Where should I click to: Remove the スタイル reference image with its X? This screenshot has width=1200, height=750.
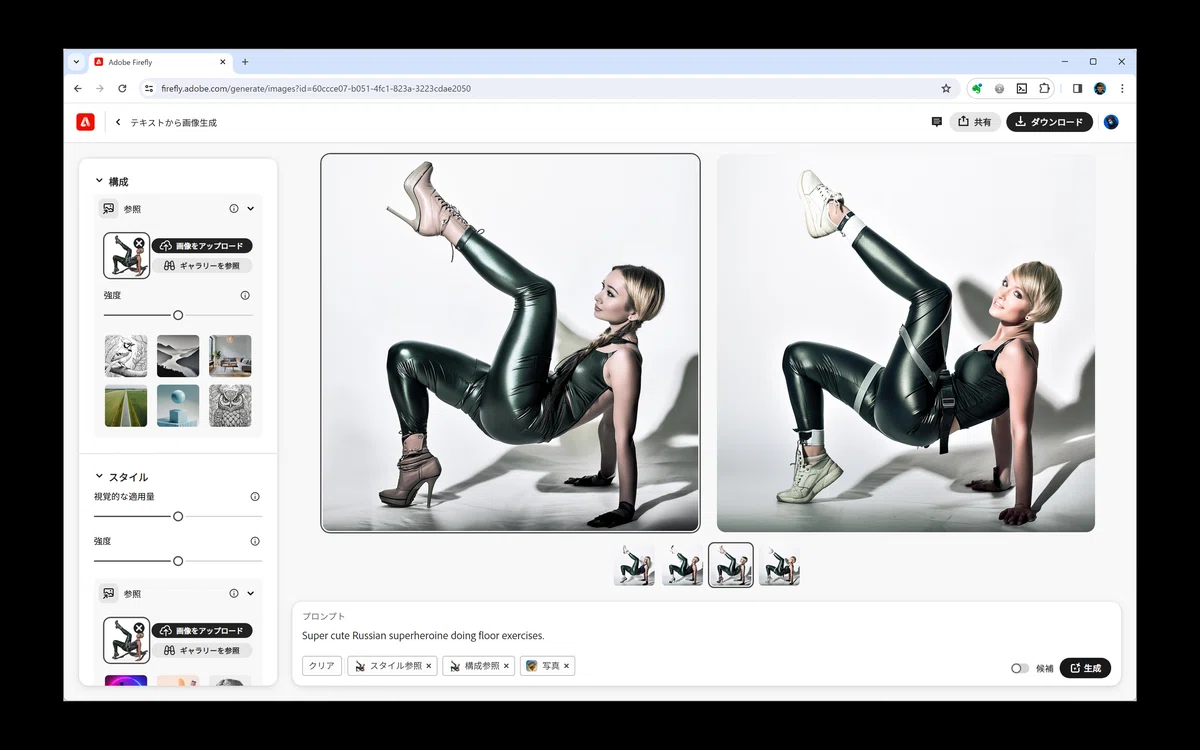(x=139, y=628)
